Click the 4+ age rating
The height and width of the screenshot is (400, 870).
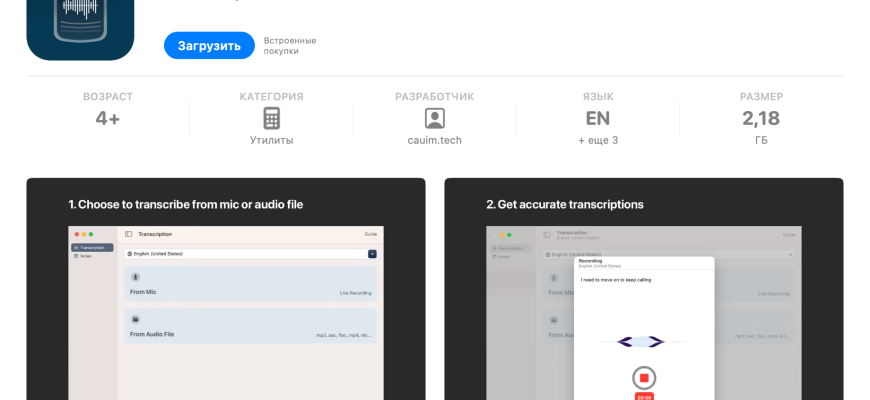click(108, 119)
